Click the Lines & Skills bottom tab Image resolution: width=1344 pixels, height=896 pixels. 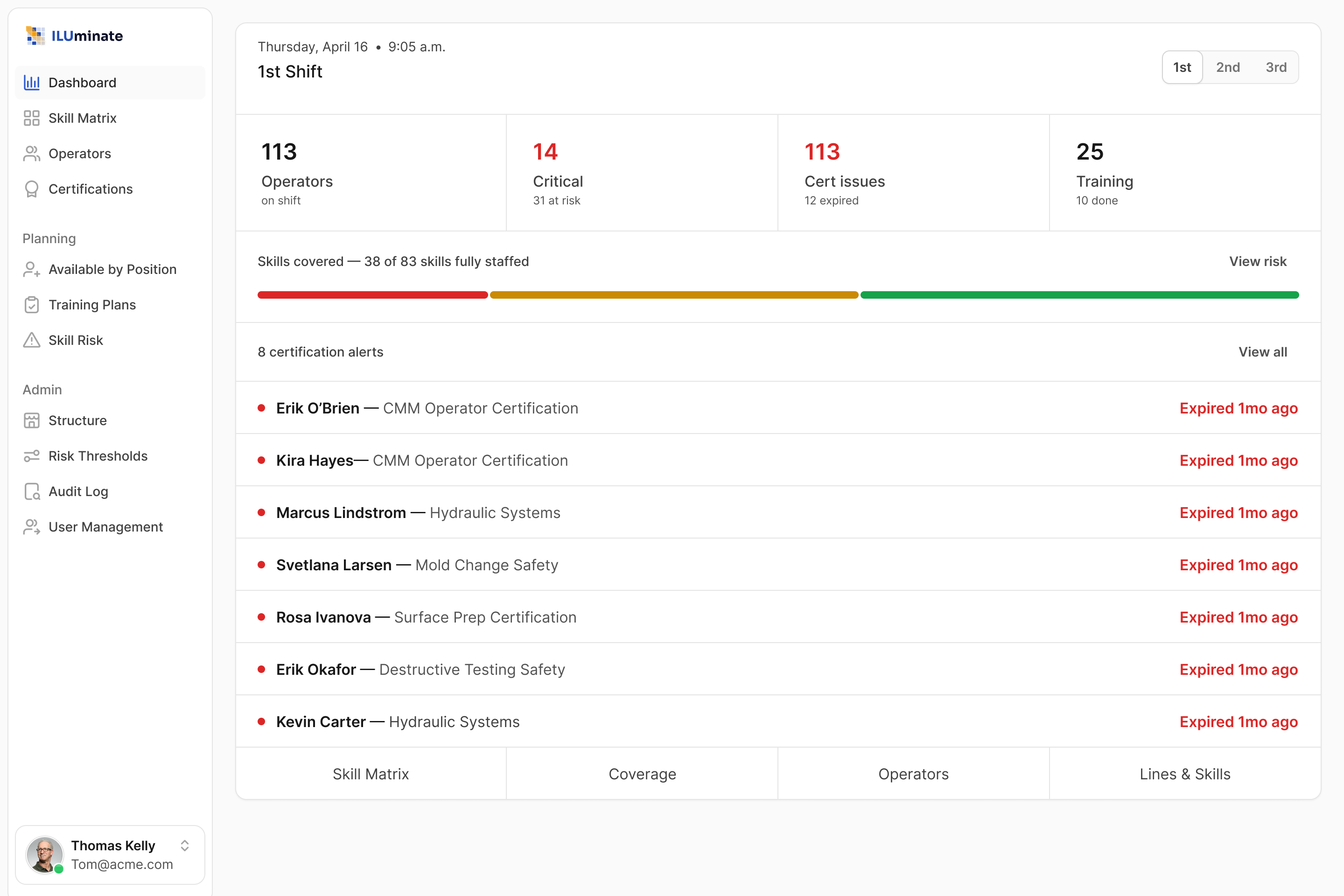point(1185,774)
